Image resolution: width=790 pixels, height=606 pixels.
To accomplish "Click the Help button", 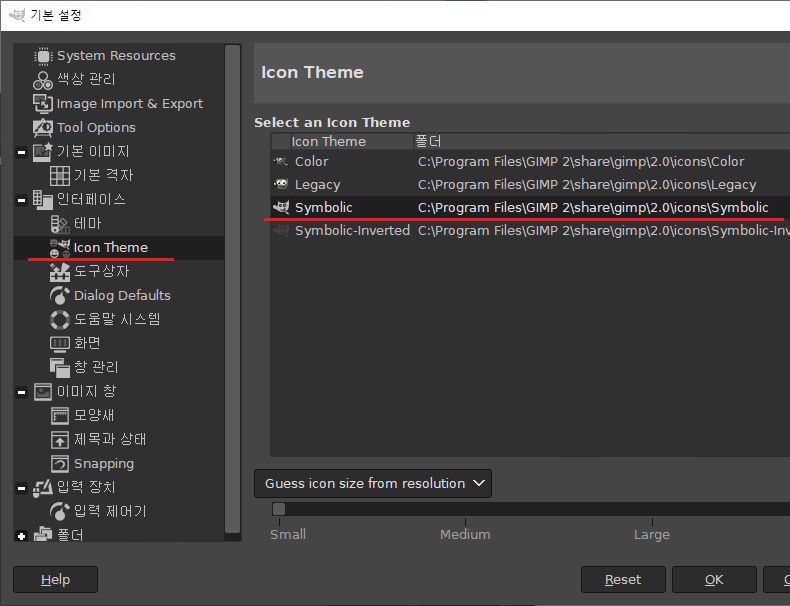I will click(x=55, y=579).
